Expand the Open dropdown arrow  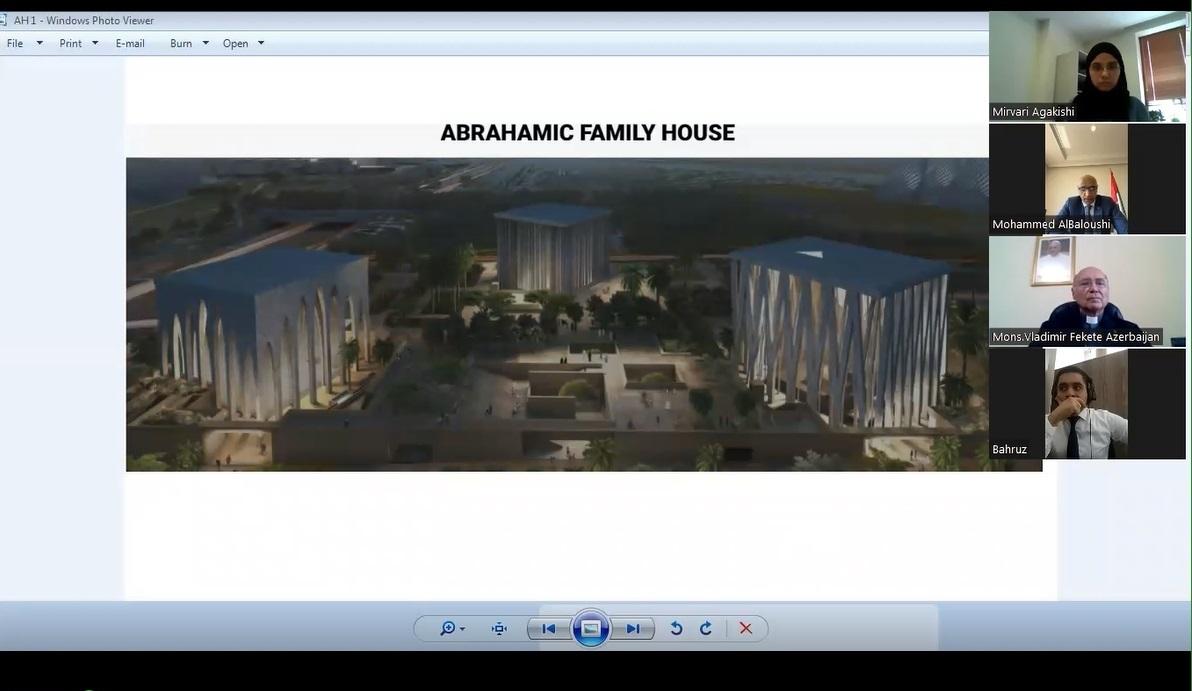261,43
